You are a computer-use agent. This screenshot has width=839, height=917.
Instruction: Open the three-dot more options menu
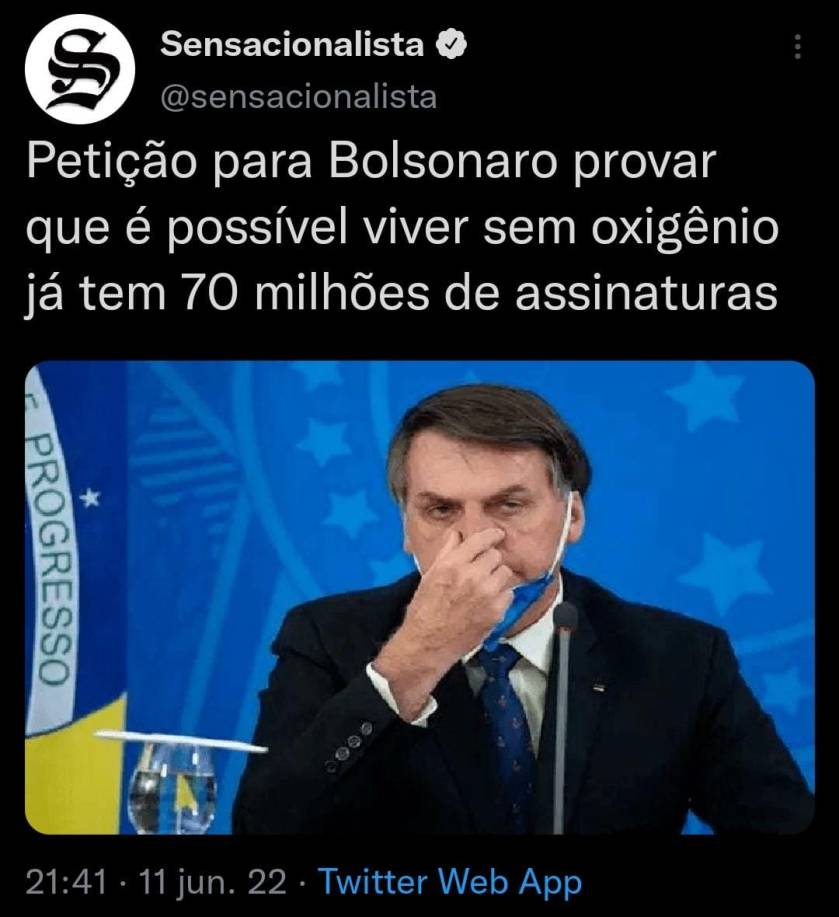coord(798,46)
